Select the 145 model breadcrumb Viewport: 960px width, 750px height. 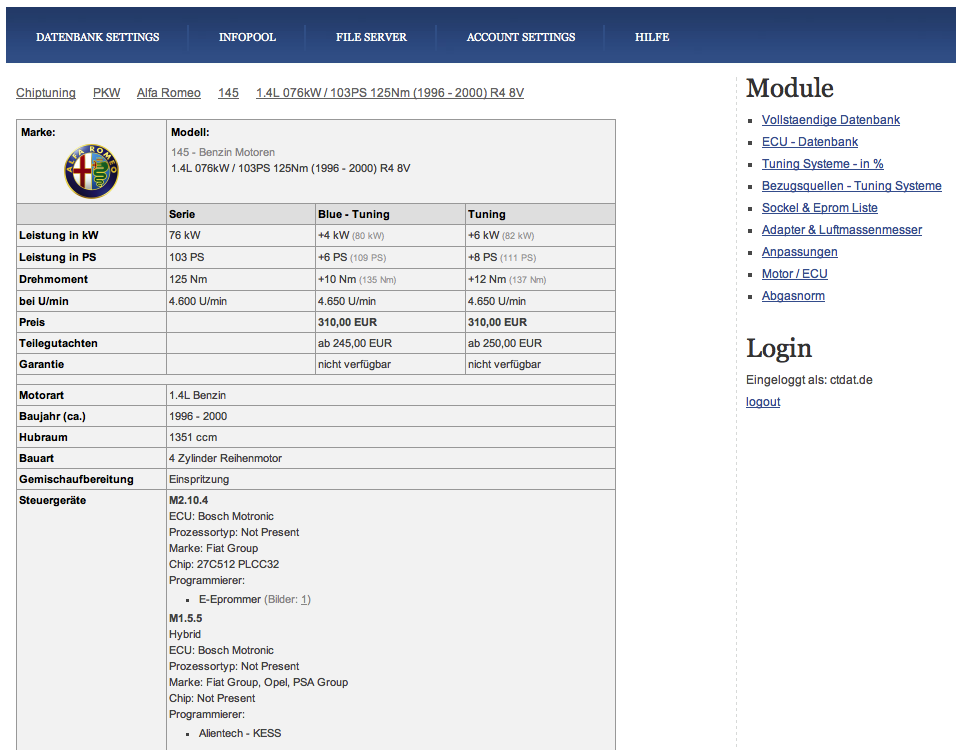click(228, 92)
